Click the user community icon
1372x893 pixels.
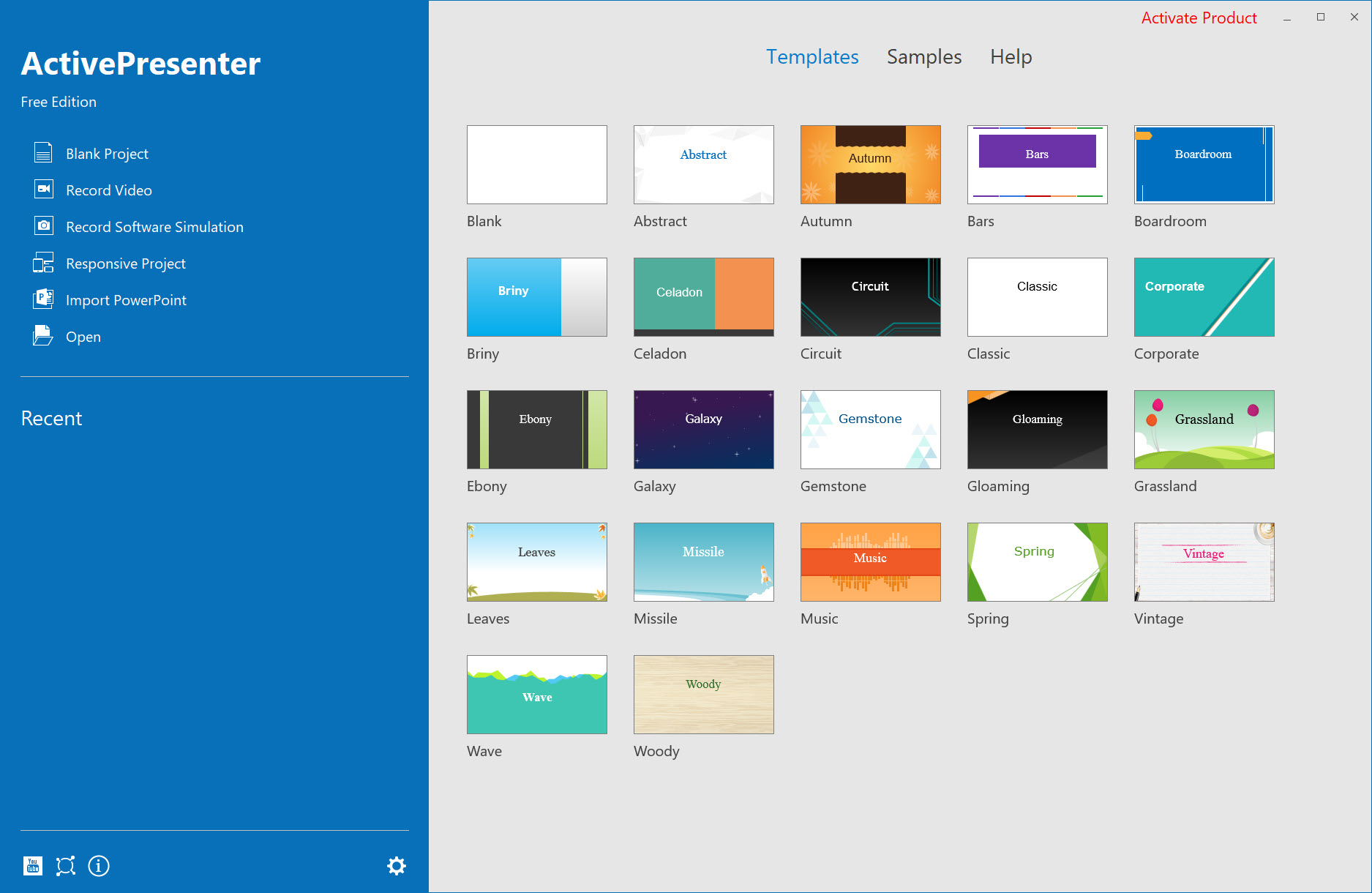[x=66, y=866]
